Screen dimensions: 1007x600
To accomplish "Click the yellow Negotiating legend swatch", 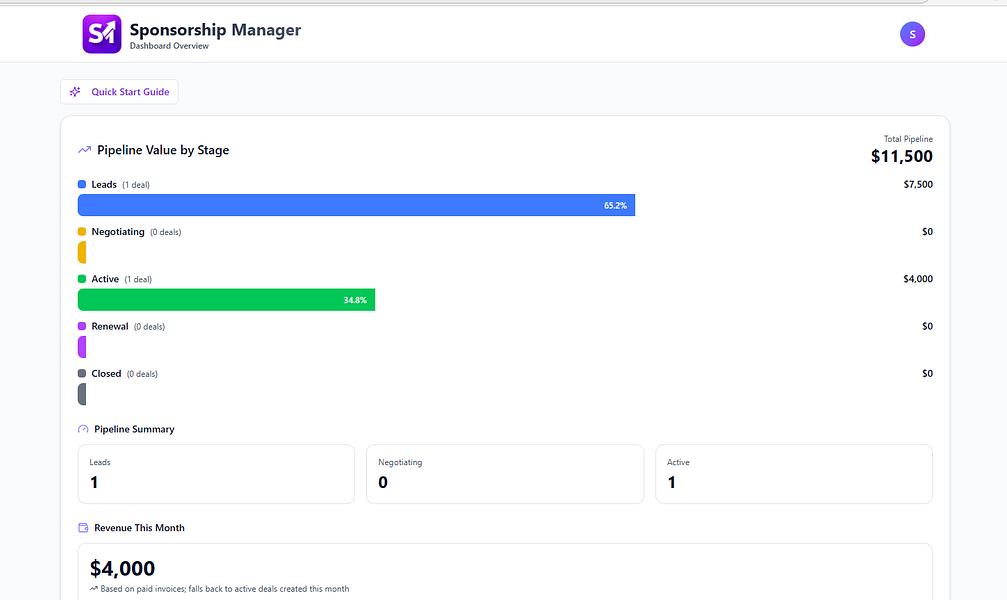I will tap(82, 232).
